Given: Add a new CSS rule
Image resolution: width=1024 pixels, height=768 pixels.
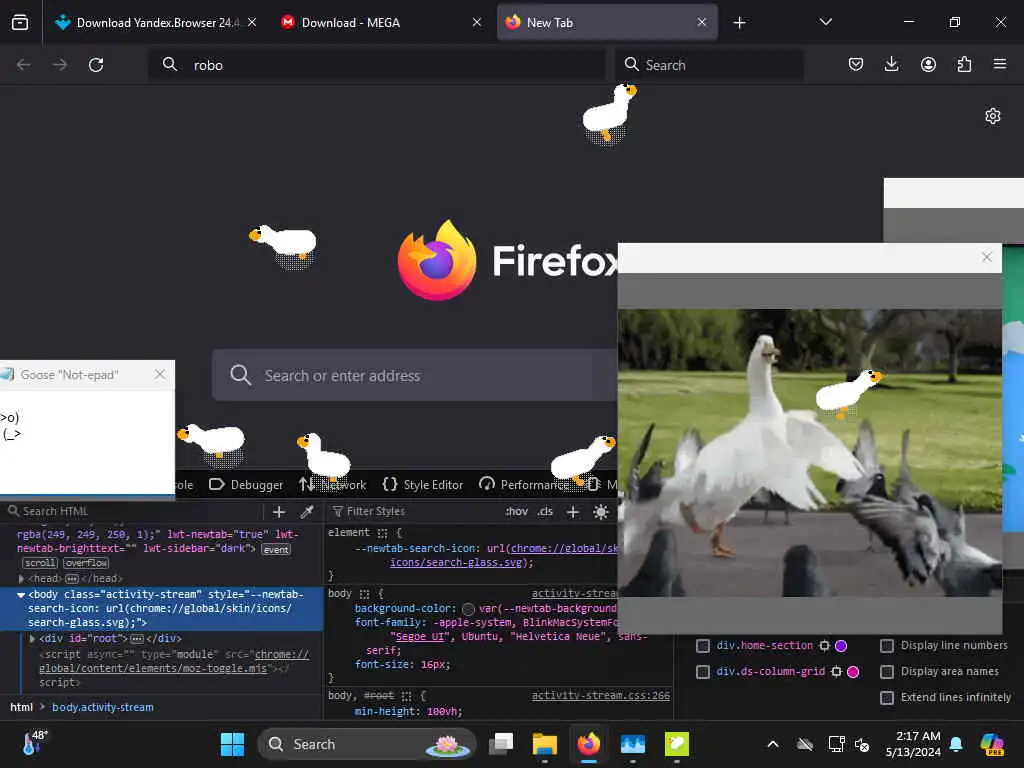Looking at the screenshot, I should coord(573,512).
